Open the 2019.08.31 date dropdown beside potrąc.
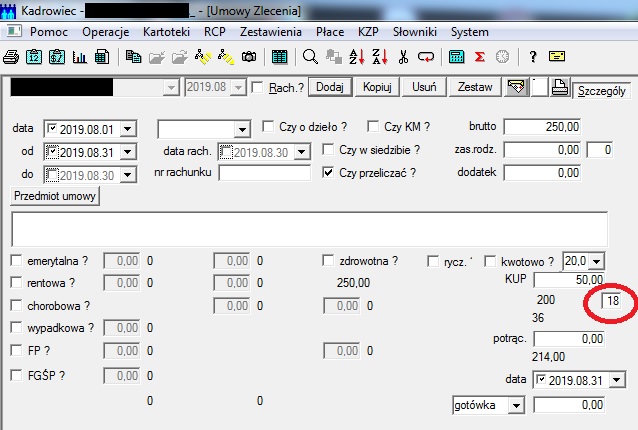The width and height of the screenshot is (638, 430). [x=617, y=380]
